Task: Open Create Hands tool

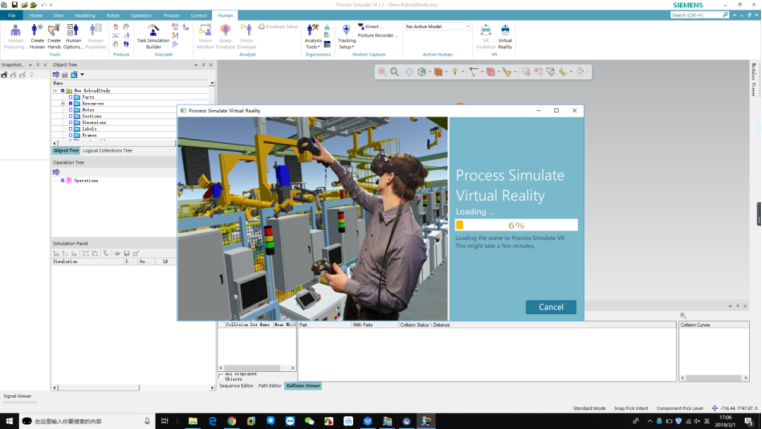Action: [55, 32]
